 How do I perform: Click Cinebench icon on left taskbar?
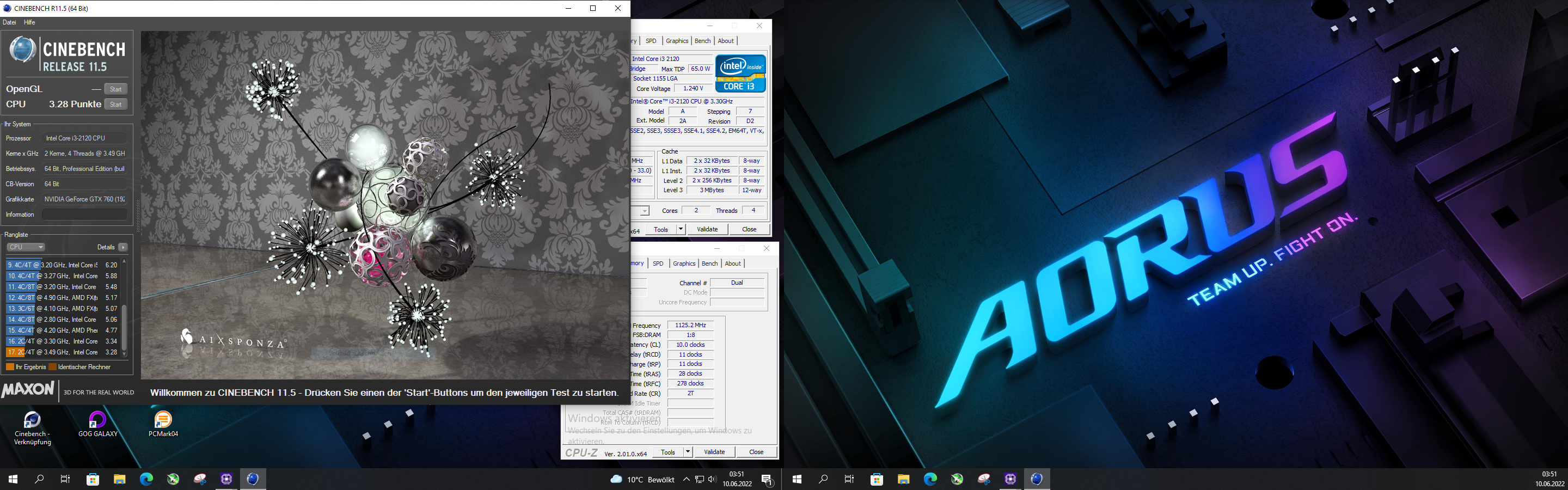pos(253,479)
